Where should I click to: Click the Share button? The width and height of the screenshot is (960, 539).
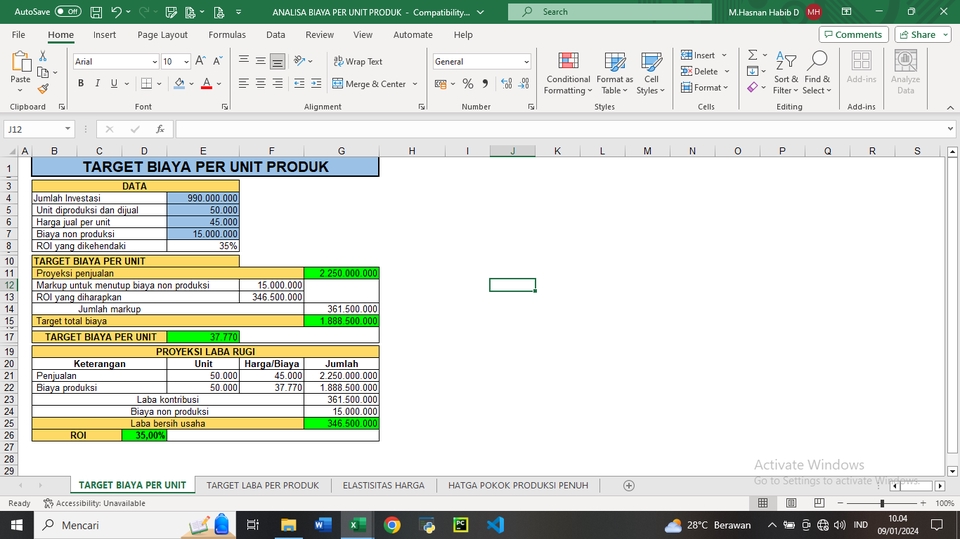click(922, 35)
